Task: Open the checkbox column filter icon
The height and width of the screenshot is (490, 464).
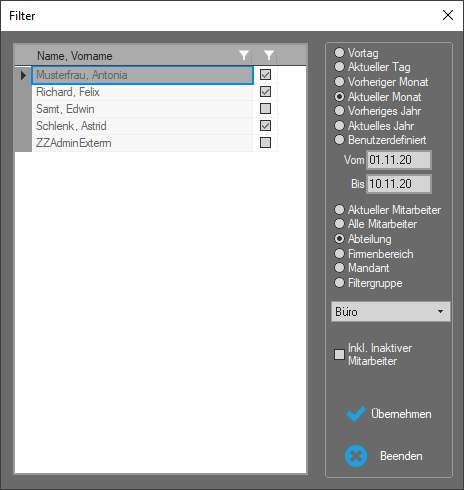Action: point(269,55)
